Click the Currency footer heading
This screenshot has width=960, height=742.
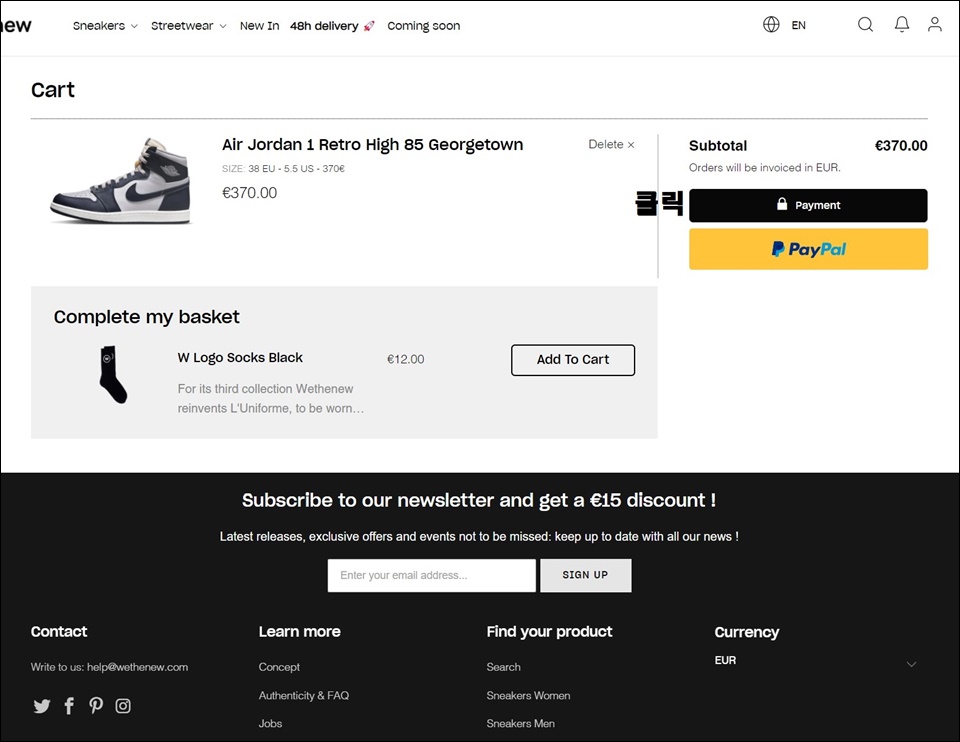tap(746, 632)
